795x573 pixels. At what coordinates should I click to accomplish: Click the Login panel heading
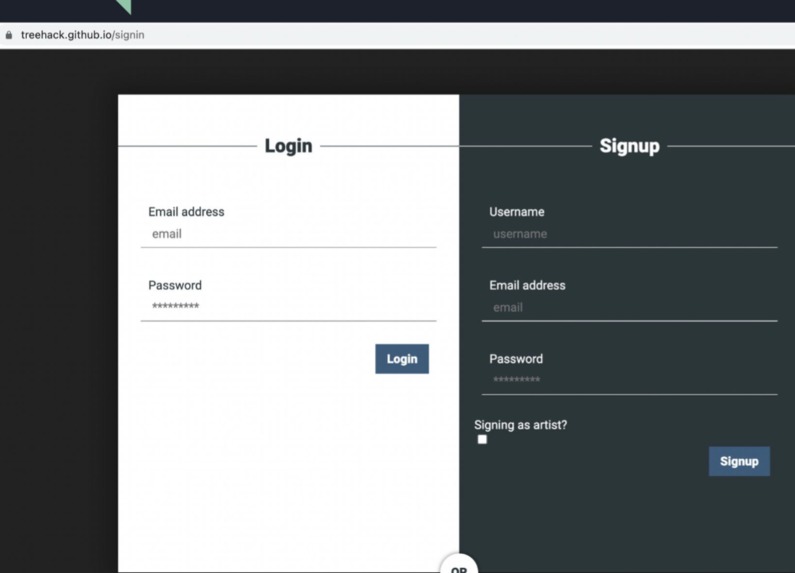click(x=288, y=146)
